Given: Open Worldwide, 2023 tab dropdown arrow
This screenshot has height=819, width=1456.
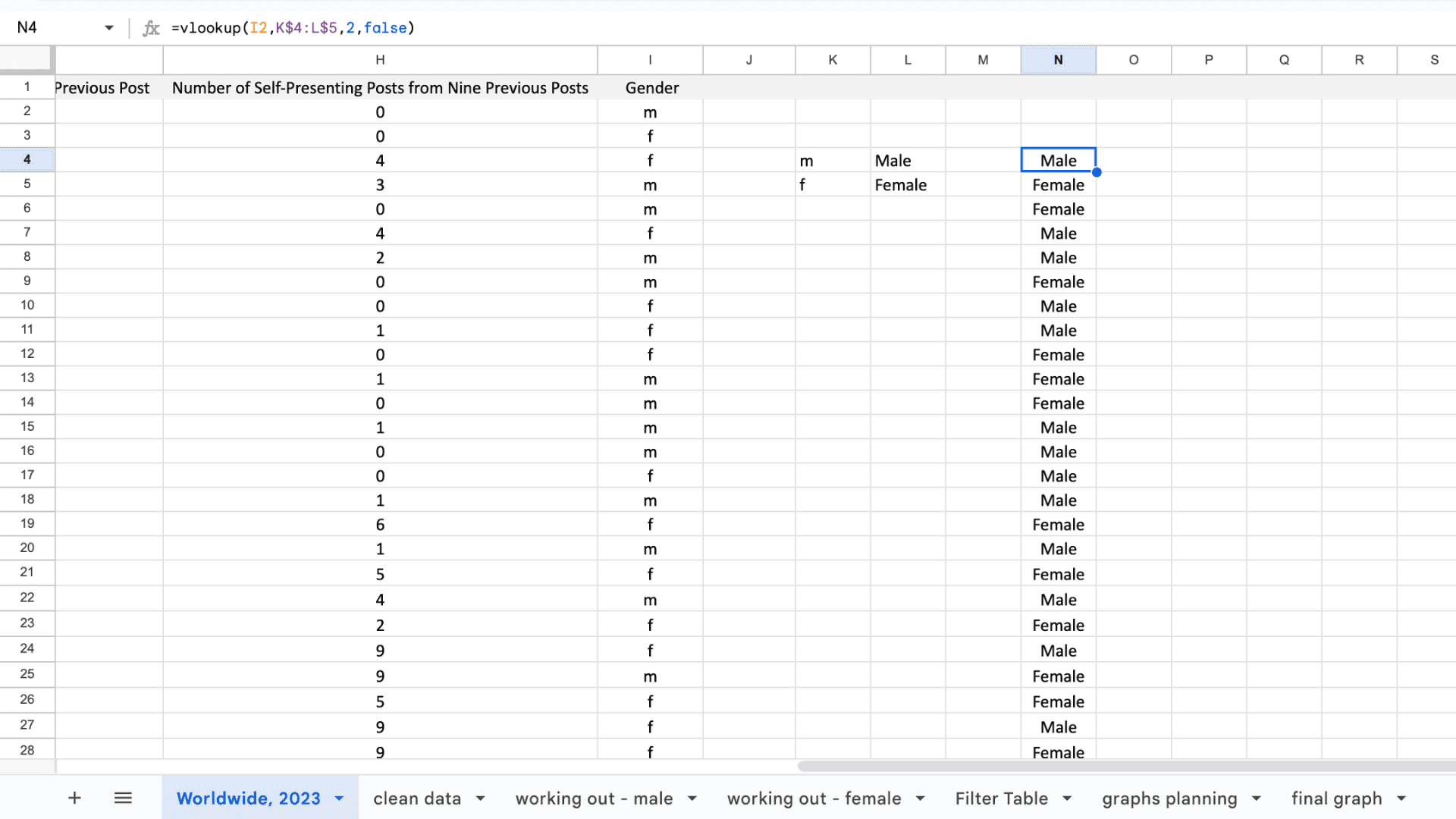Looking at the screenshot, I should (339, 799).
